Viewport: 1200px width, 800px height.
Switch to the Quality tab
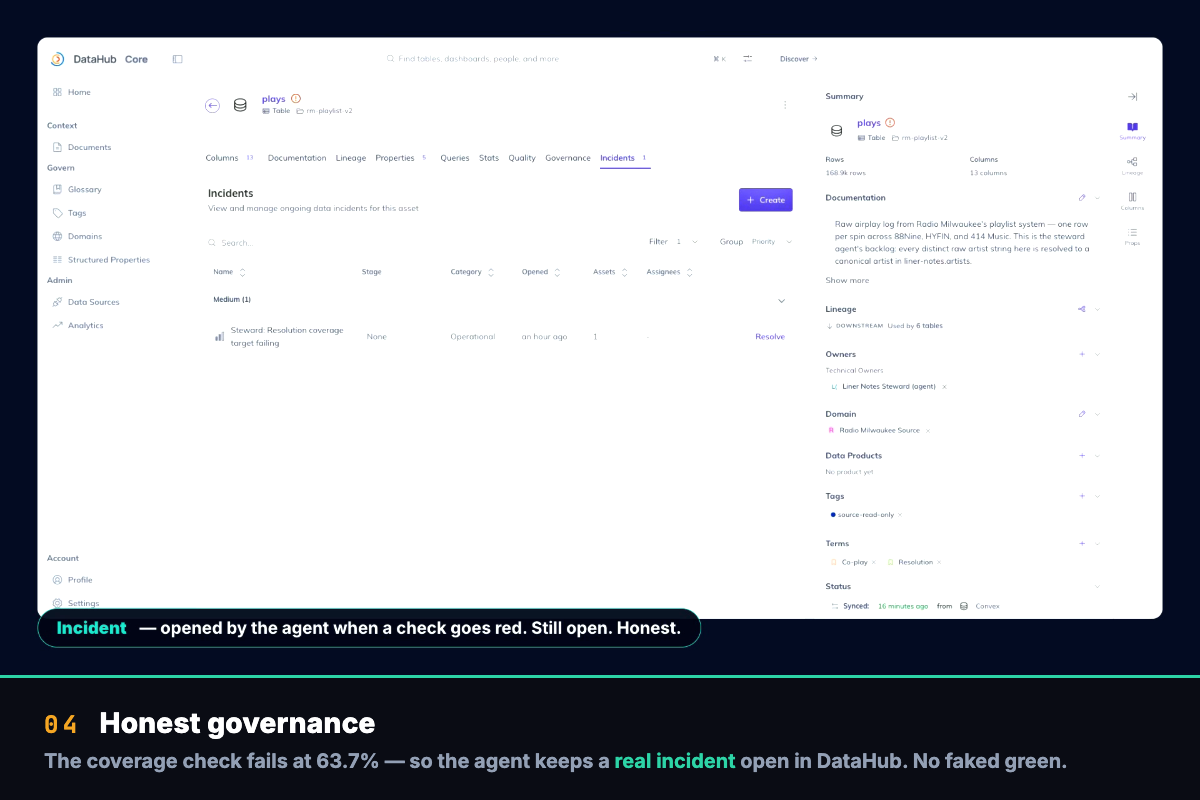pos(522,158)
